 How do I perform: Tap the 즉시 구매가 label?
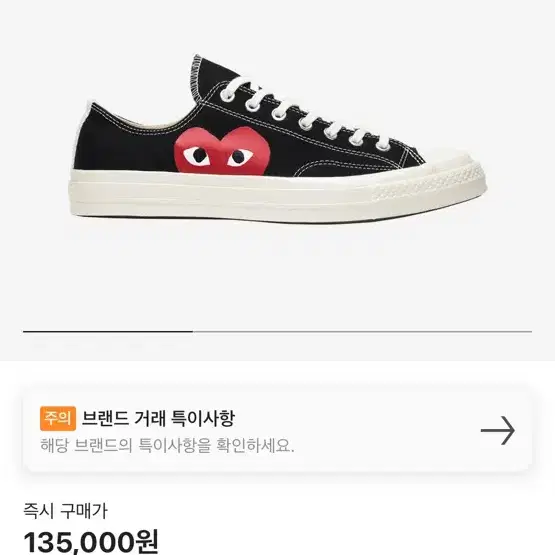click(65, 511)
